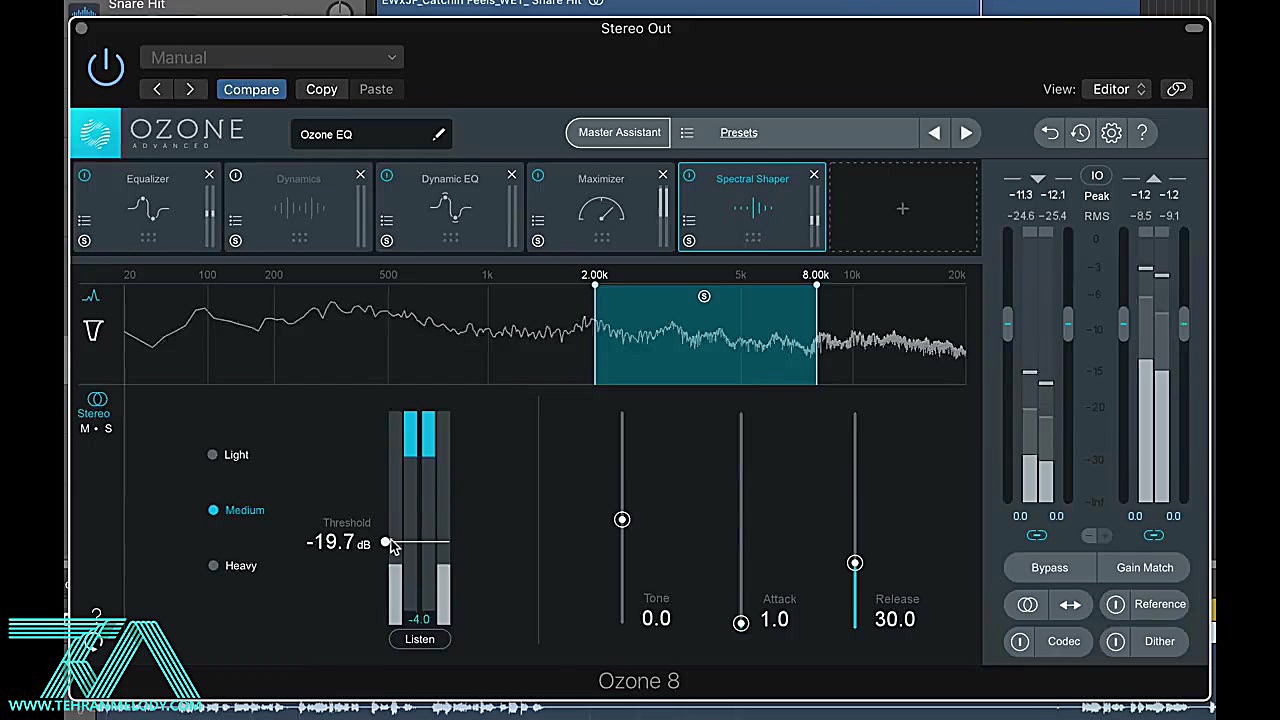1280x720 pixels.
Task: Enable the Gain Match button
Action: (x=1144, y=567)
